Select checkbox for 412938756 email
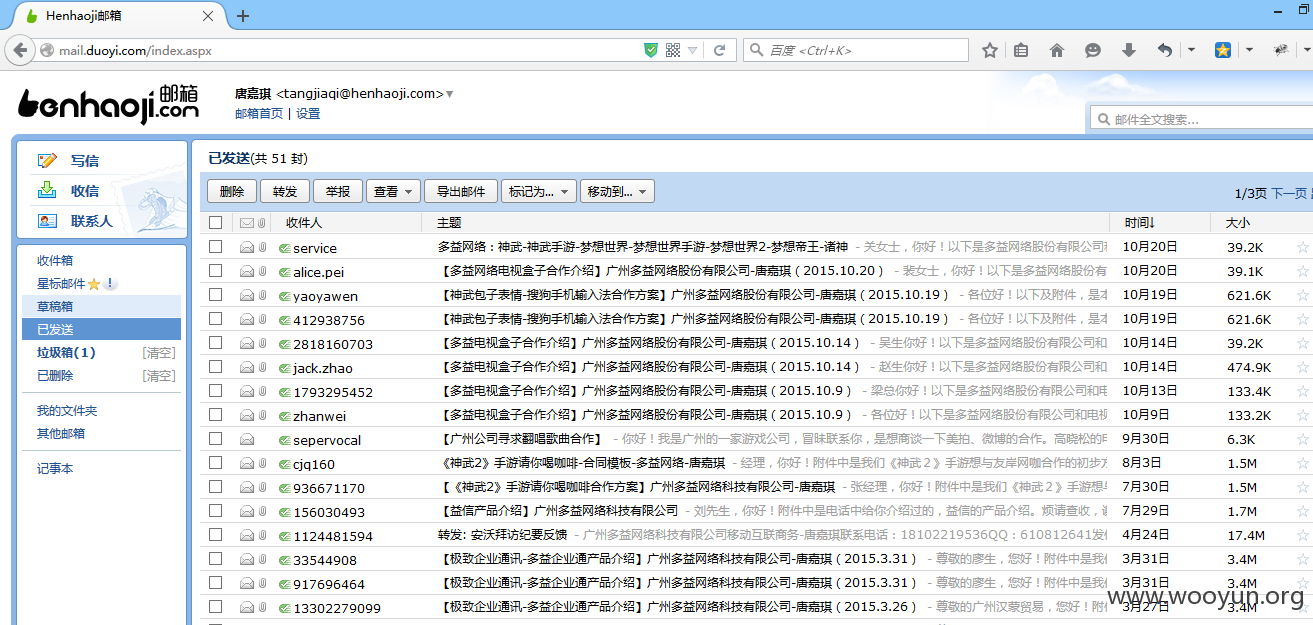 (x=215, y=319)
